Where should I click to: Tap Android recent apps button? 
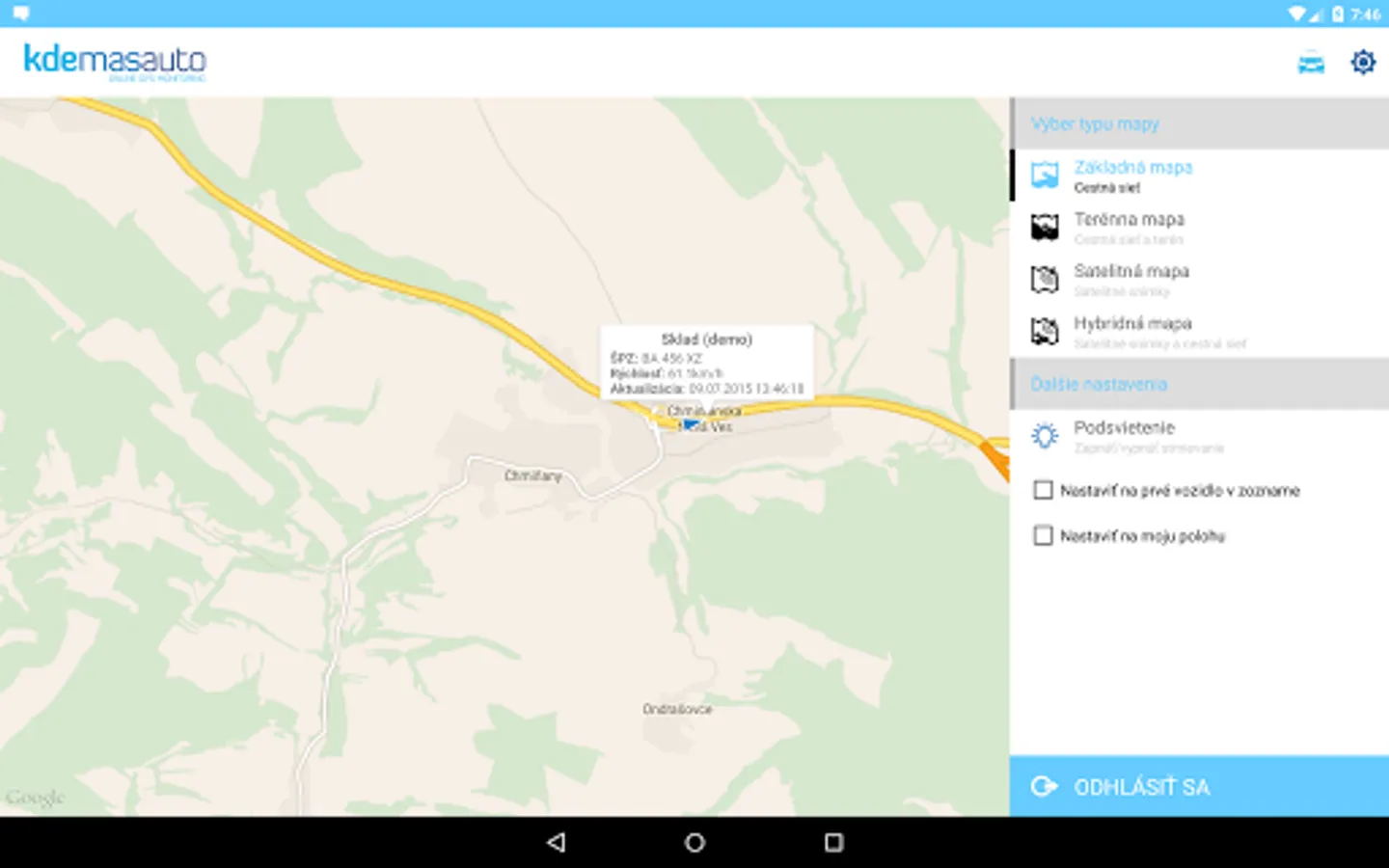833,842
